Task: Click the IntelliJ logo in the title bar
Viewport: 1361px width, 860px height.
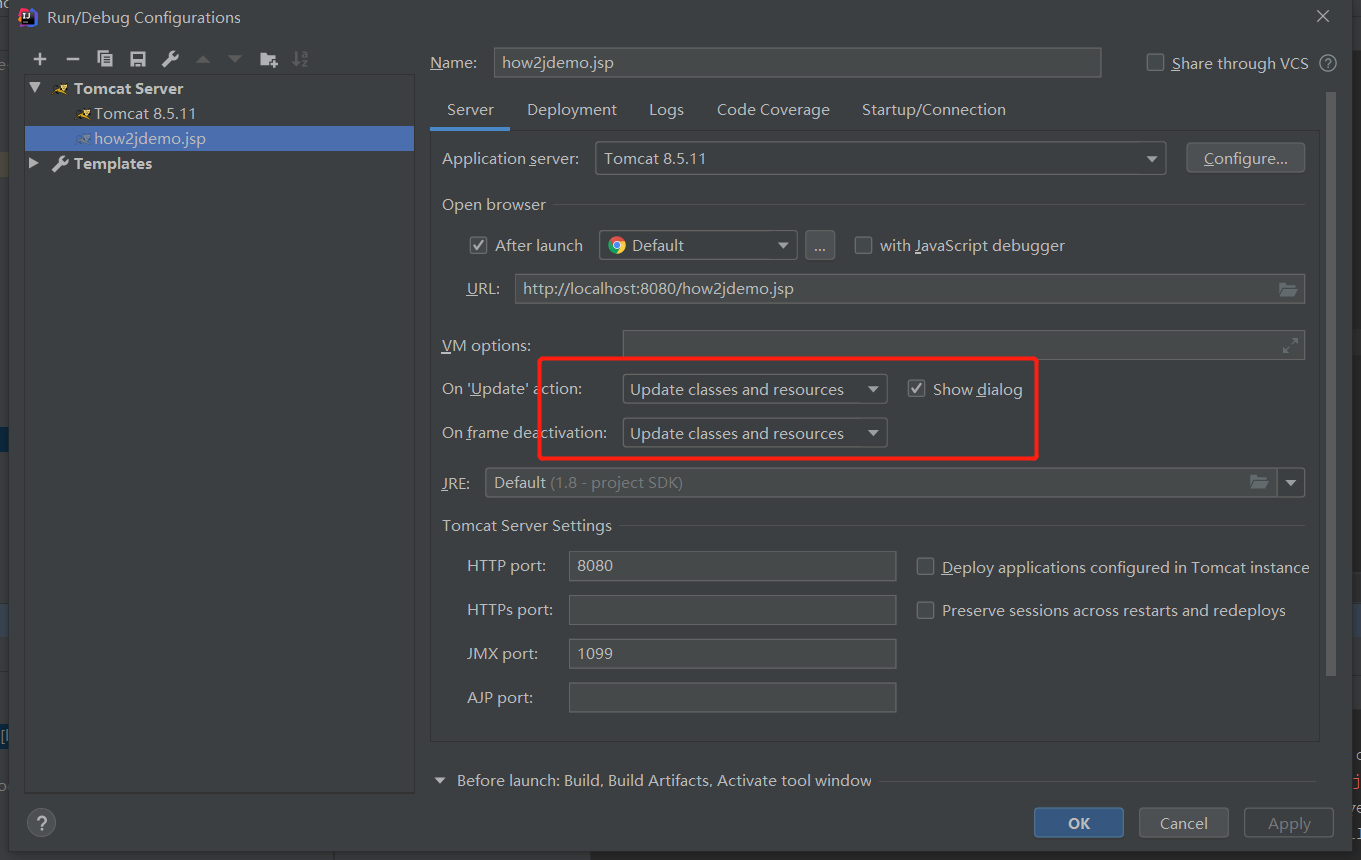Action: [29, 17]
